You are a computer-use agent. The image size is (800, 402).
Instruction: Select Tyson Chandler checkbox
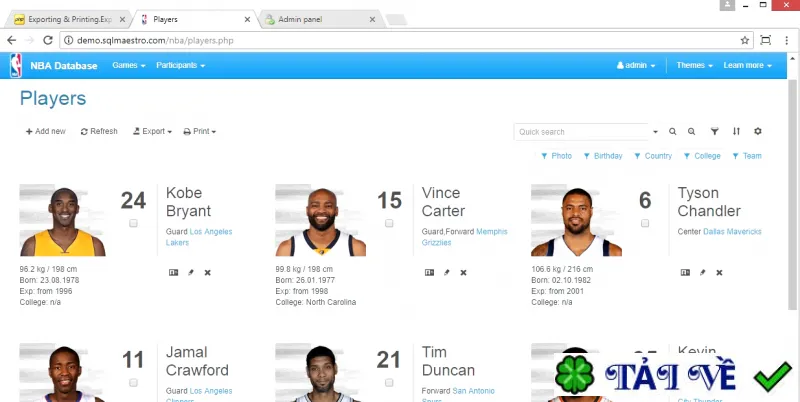tap(645, 223)
